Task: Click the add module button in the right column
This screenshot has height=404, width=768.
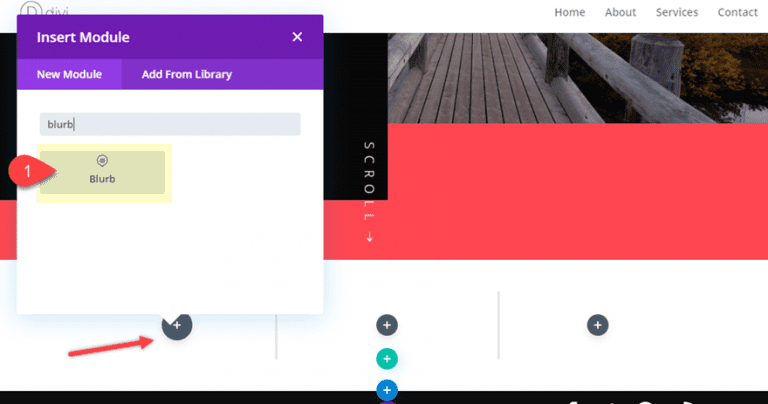Action: 598,325
